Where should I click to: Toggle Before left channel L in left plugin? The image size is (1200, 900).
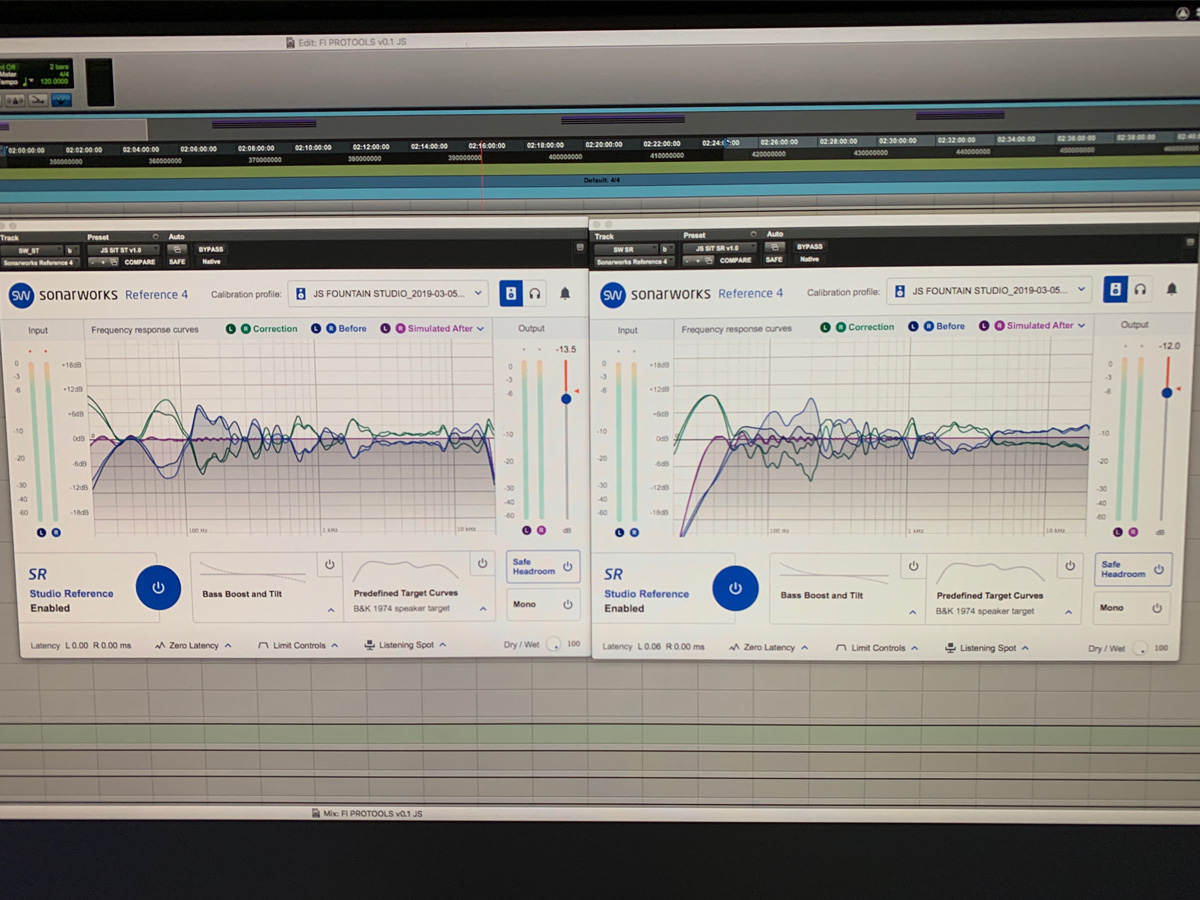pos(316,328)
